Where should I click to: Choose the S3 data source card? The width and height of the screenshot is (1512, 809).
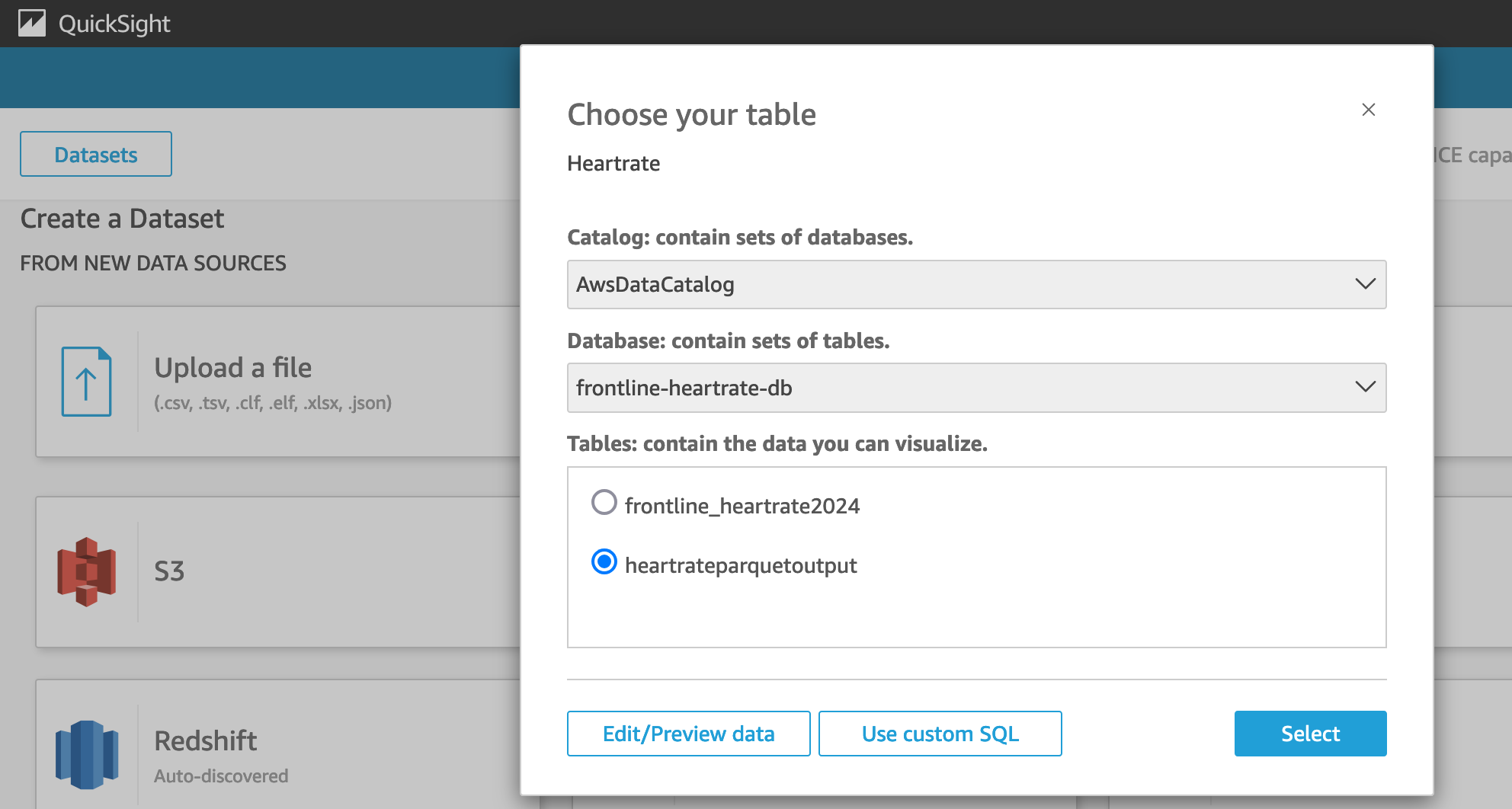(279, 572)
